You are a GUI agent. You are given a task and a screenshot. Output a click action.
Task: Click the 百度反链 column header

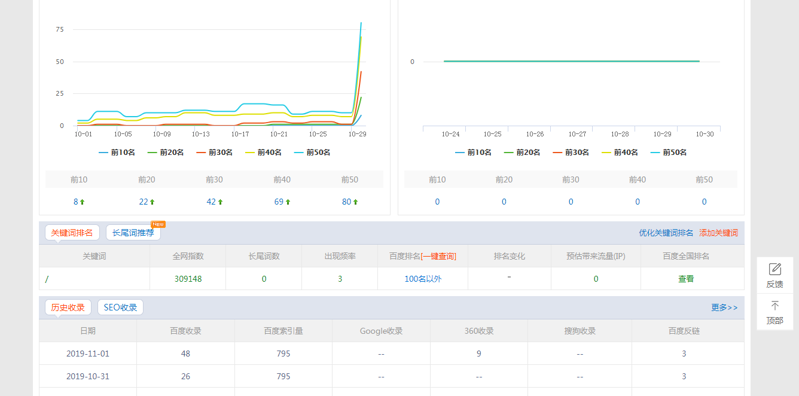(684, 331)
